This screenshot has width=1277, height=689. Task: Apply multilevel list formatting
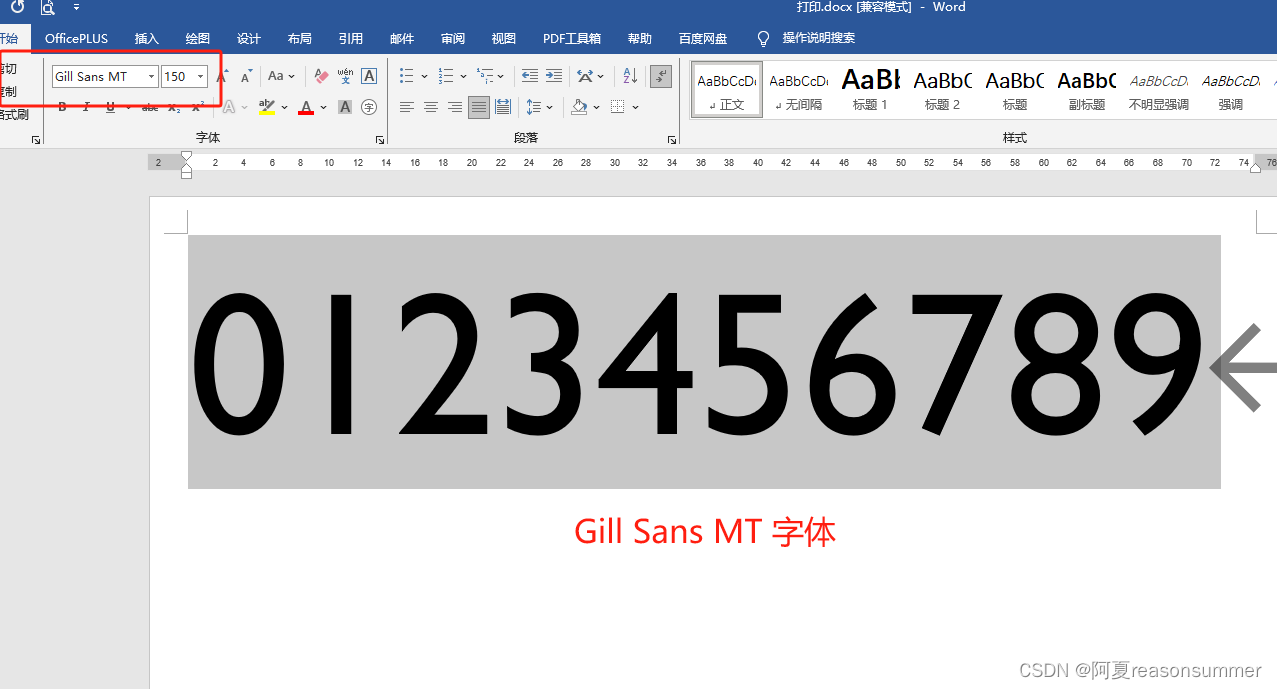point(485,76)
